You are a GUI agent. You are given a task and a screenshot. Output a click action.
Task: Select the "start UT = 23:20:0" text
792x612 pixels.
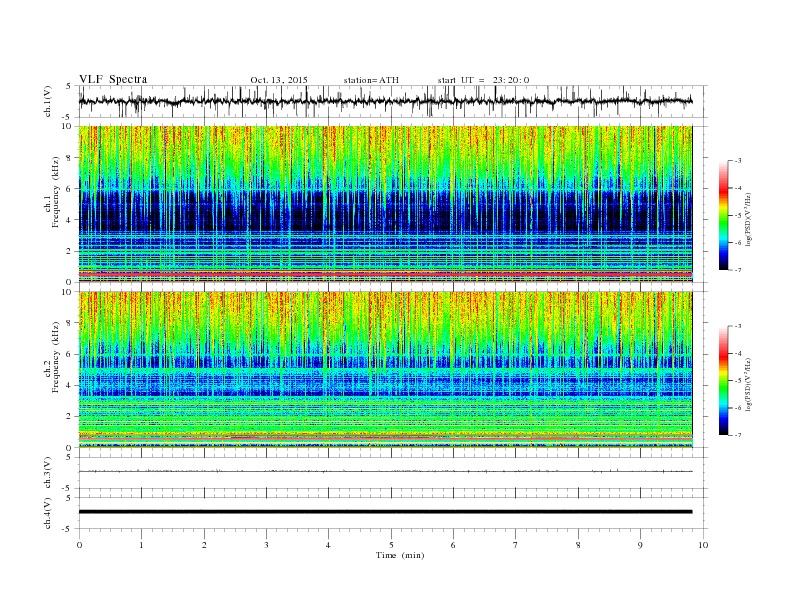483,80
